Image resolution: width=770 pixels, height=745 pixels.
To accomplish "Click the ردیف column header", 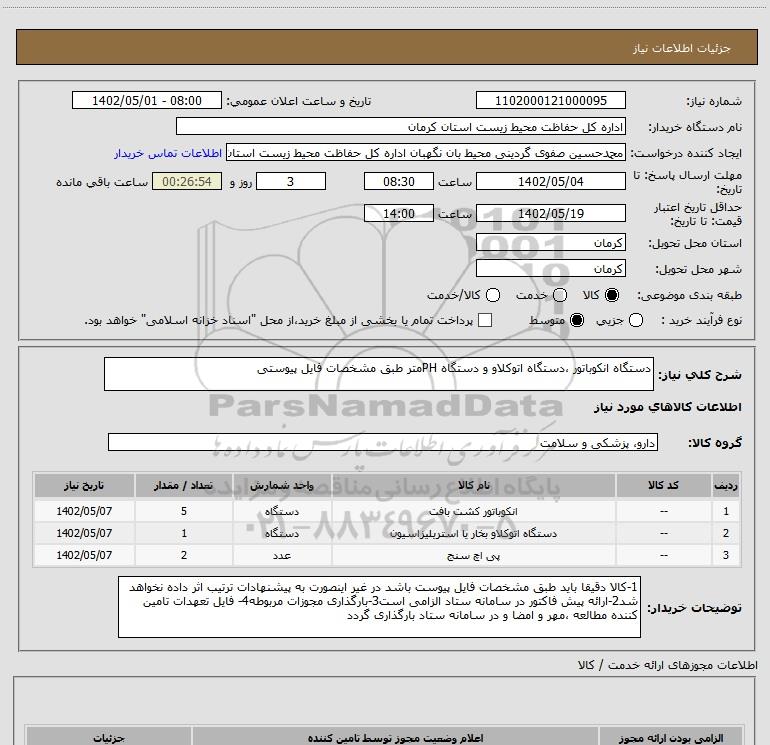I will [726, 485].
